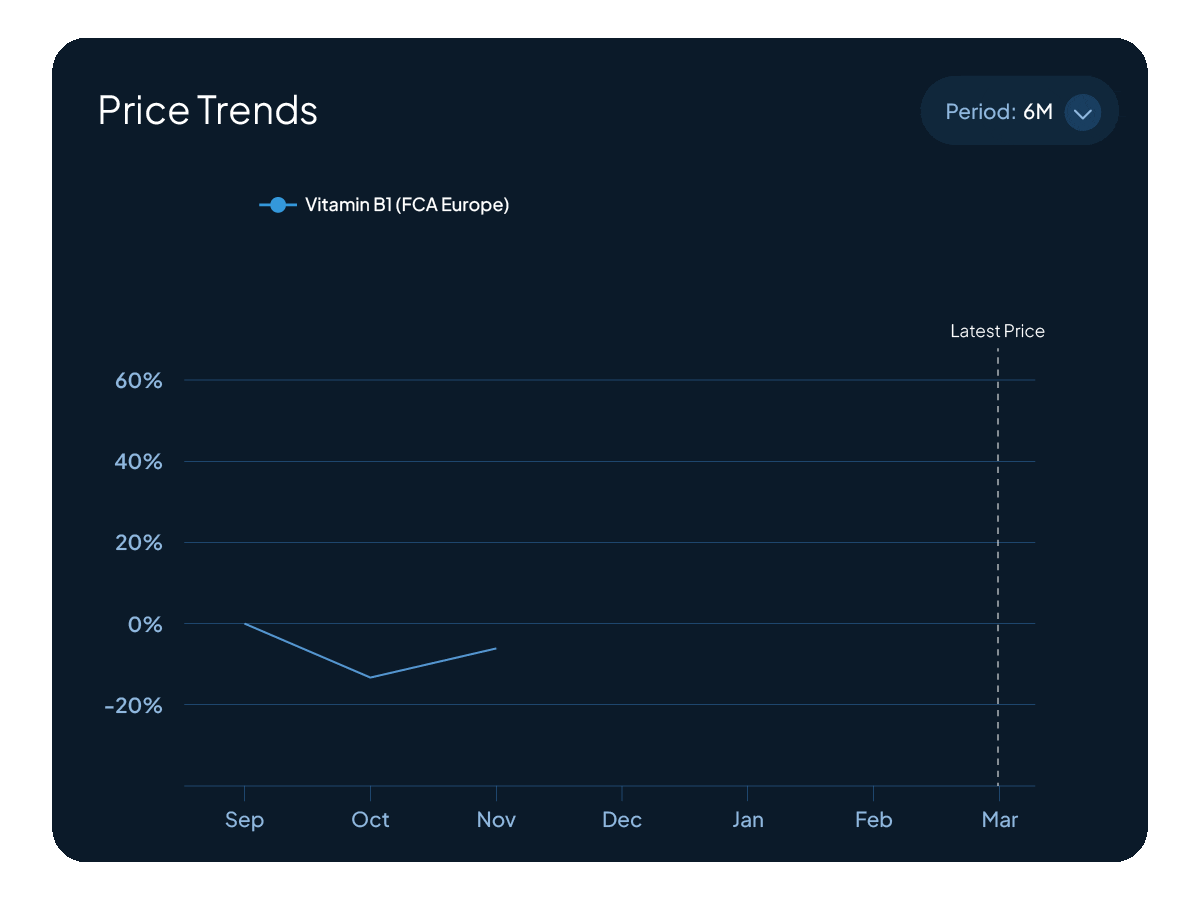Click the Sep label on x-axis
1200x900 pixels.
(x=245, y=820)
